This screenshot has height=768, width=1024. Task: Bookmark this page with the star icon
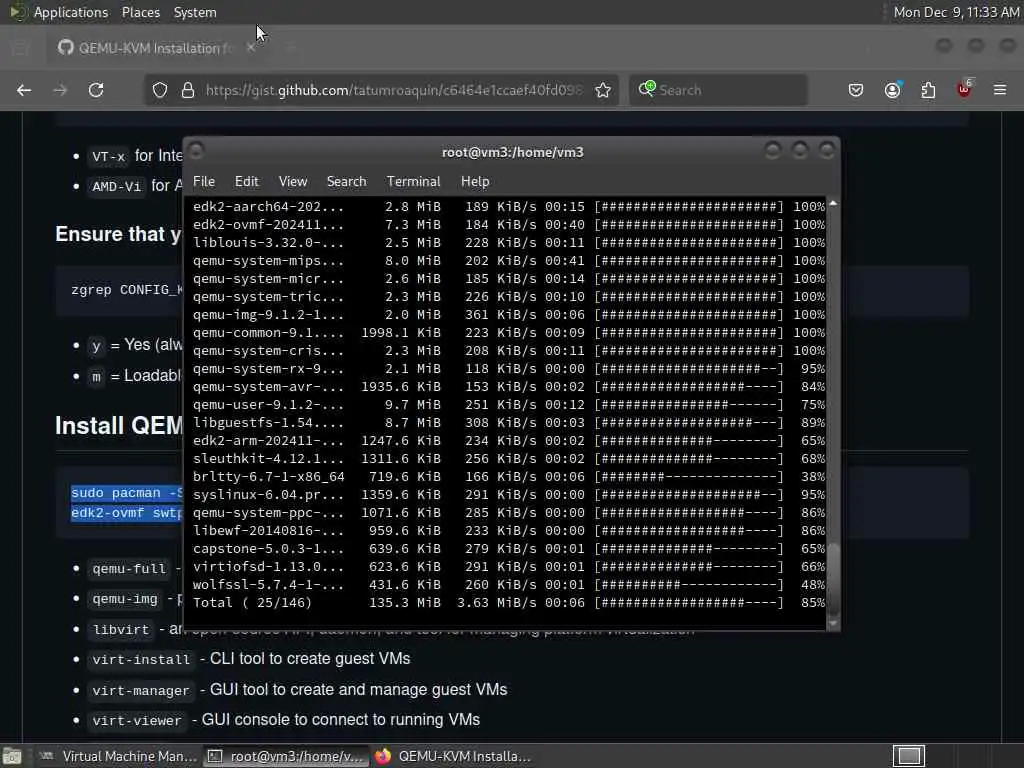[603, 90]
